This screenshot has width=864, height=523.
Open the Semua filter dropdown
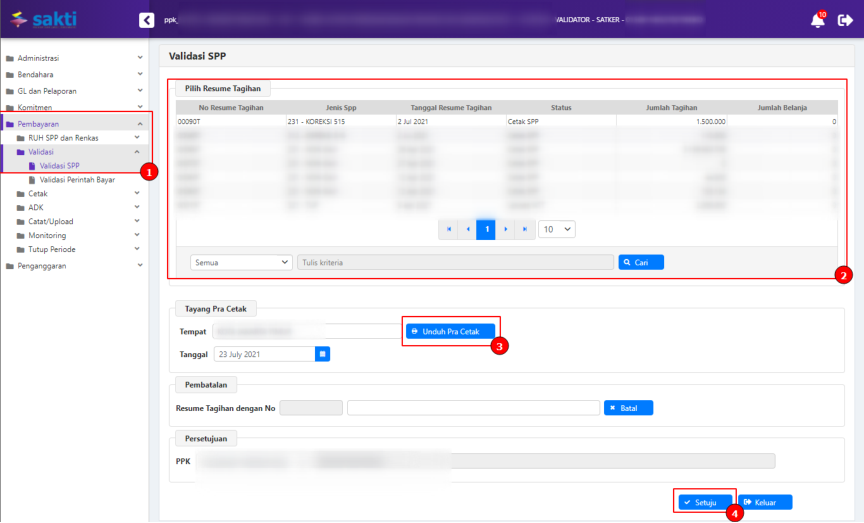(x=241, y=262)
